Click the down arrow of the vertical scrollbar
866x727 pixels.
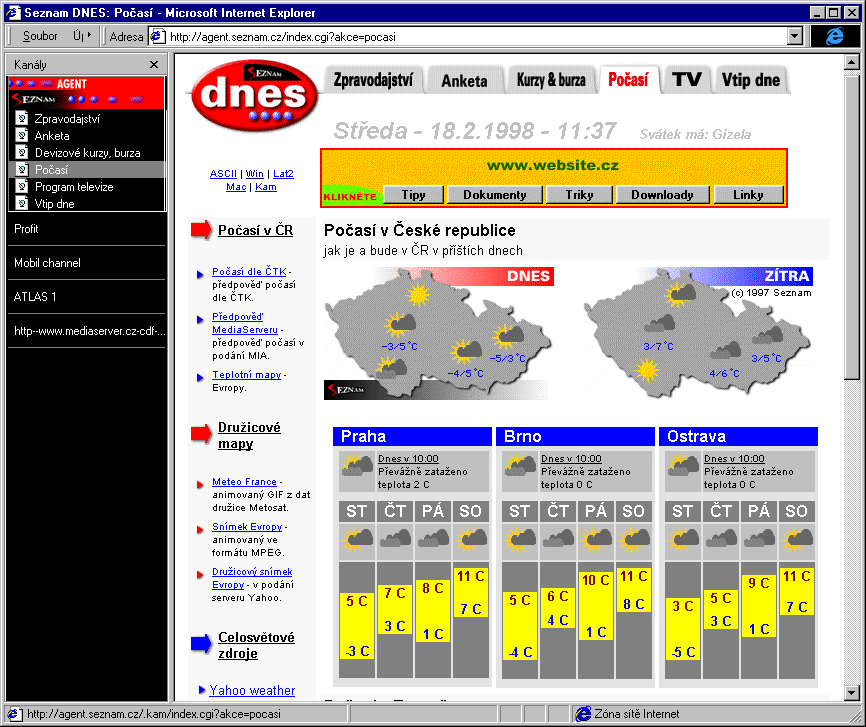(854, 692)
